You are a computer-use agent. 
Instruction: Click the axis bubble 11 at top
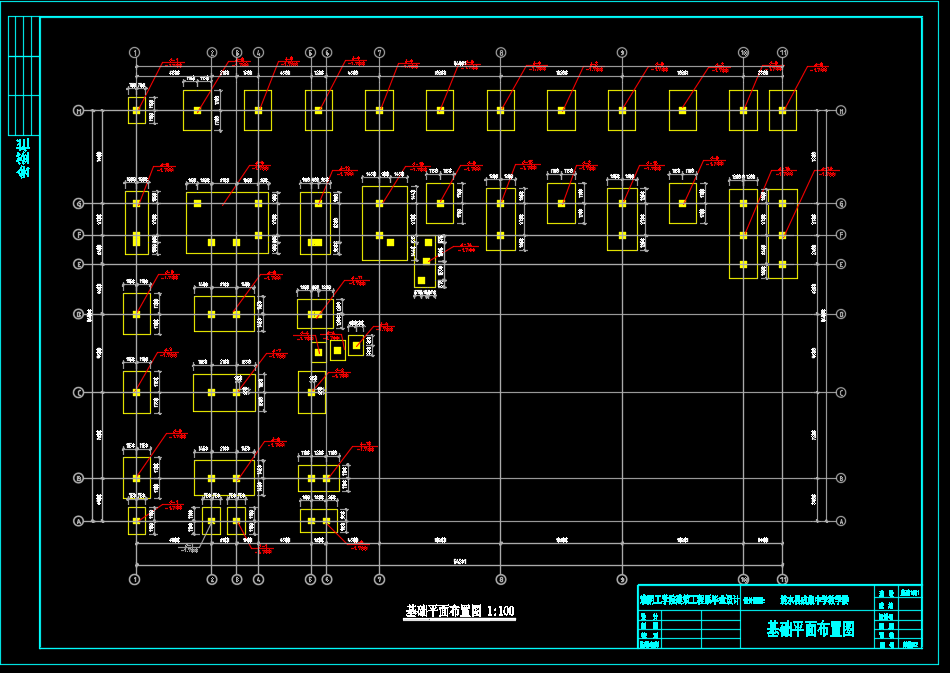[782, 52]
